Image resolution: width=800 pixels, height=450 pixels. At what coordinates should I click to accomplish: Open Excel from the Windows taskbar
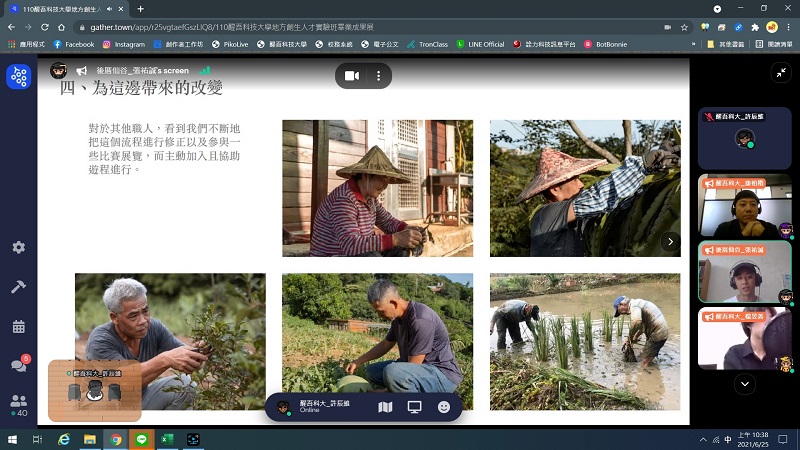(167, 439)
